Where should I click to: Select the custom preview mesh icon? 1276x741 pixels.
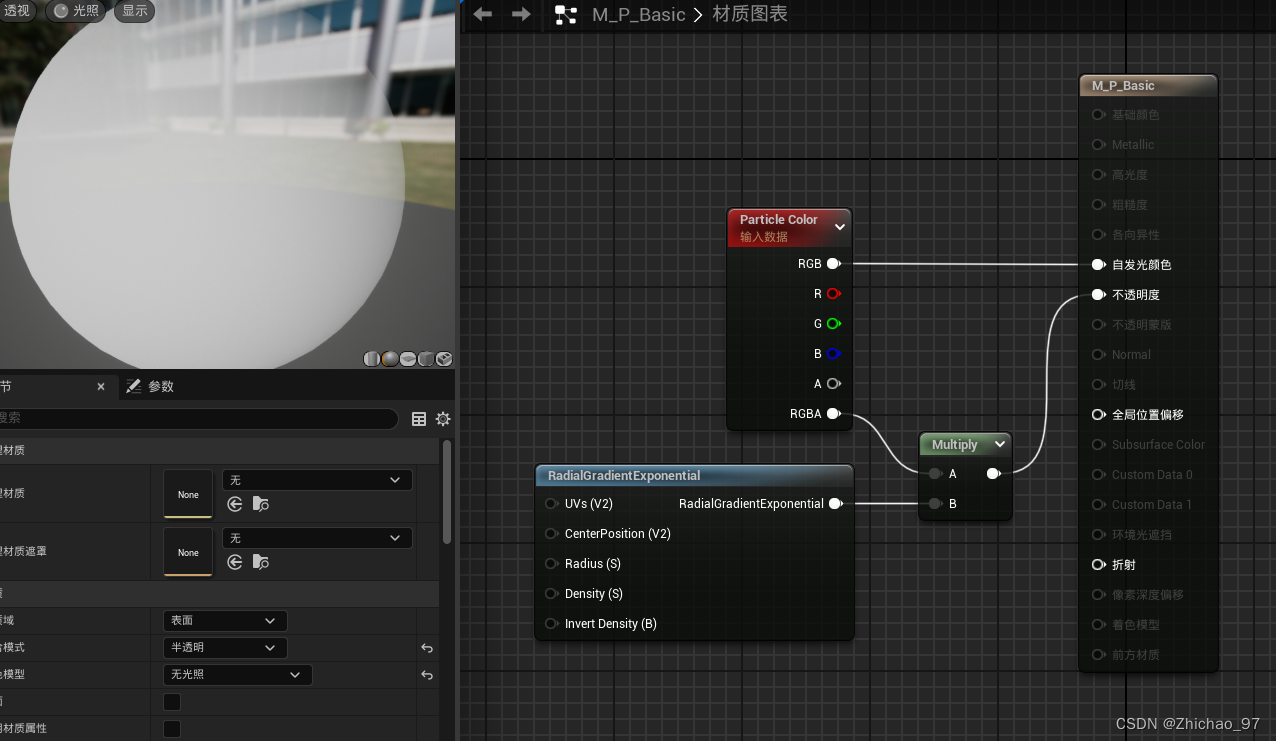443,358
